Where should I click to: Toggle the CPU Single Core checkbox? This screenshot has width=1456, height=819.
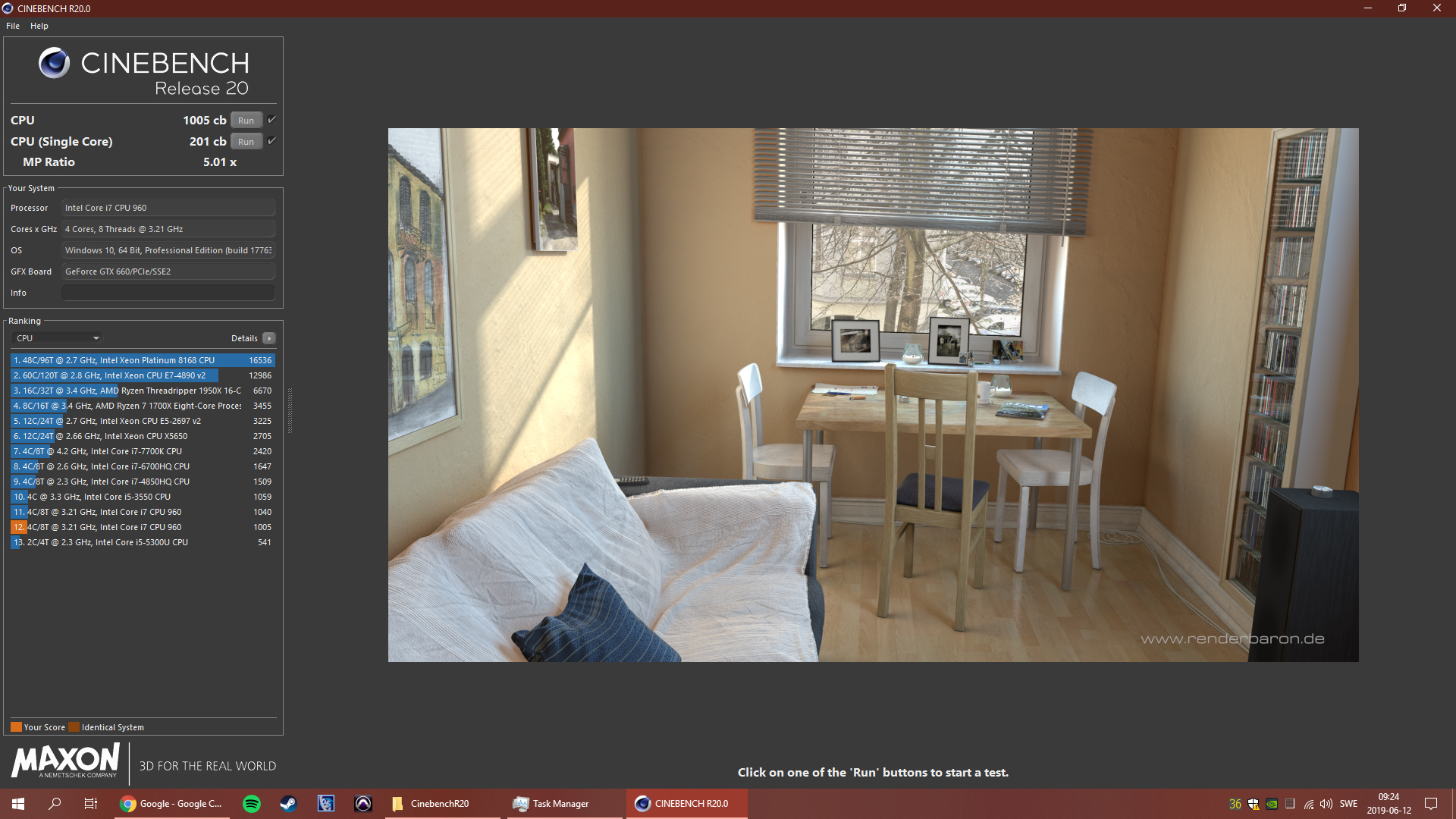[271, 141]
